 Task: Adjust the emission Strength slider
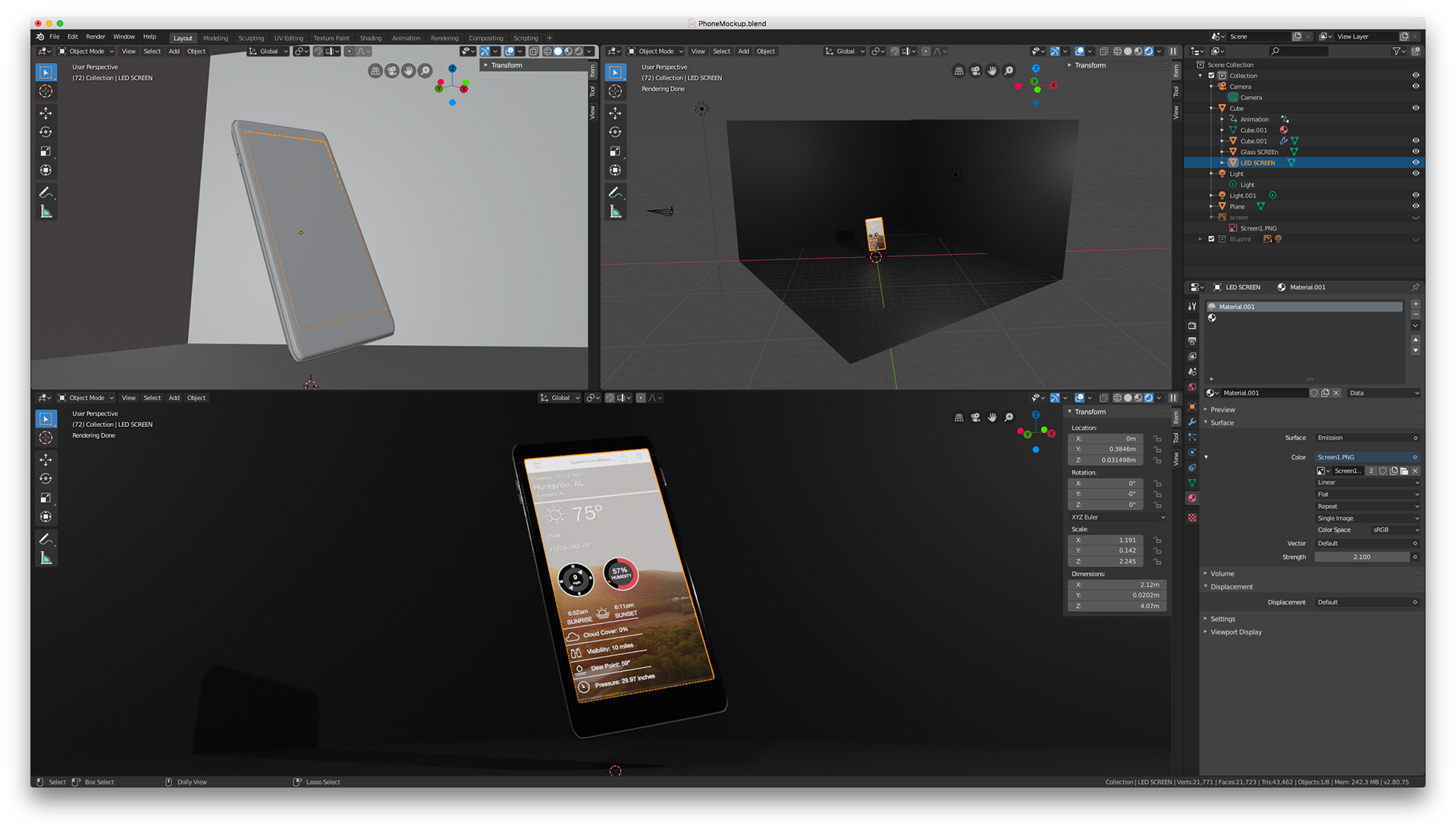coord(1363,556)
